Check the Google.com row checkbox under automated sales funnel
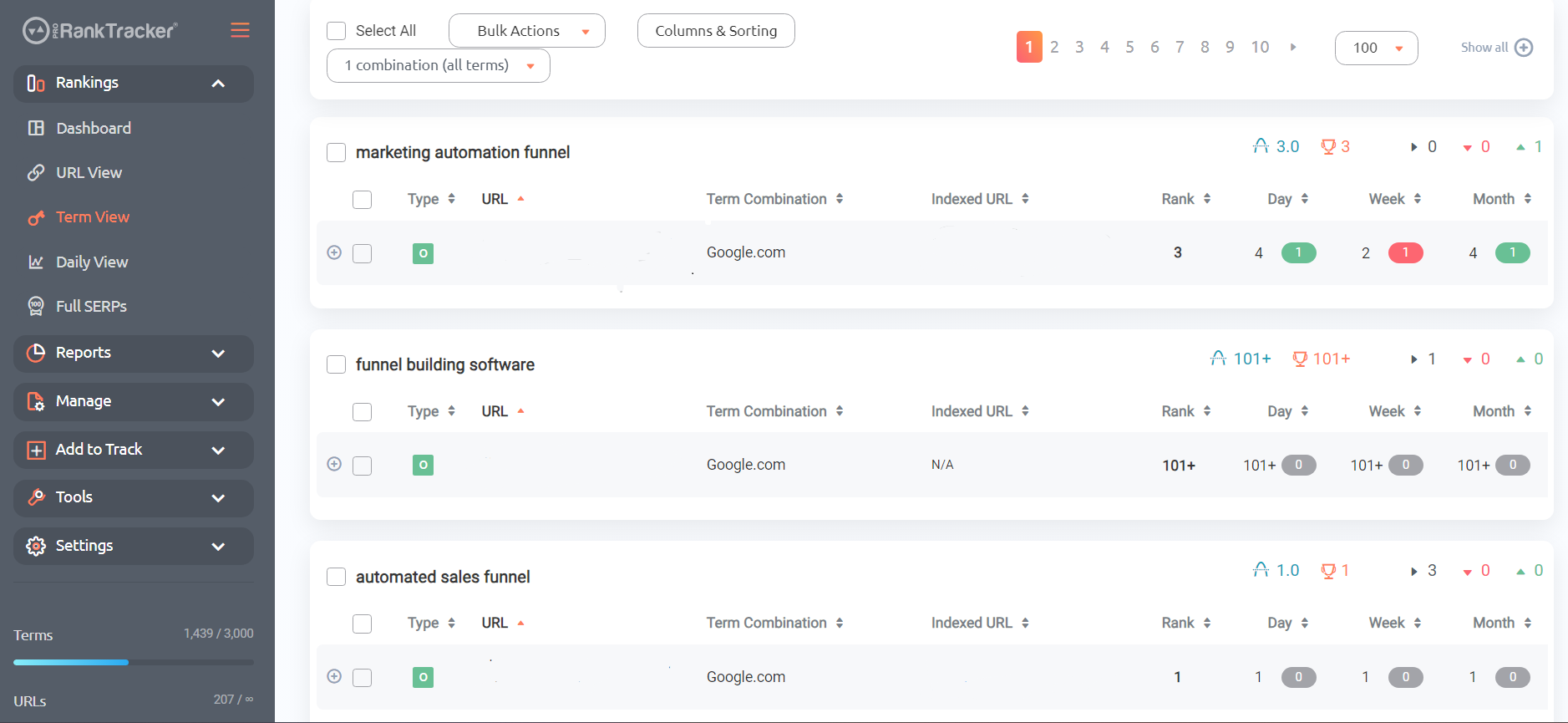This screenshot has height=723, width=1568. 362,678
